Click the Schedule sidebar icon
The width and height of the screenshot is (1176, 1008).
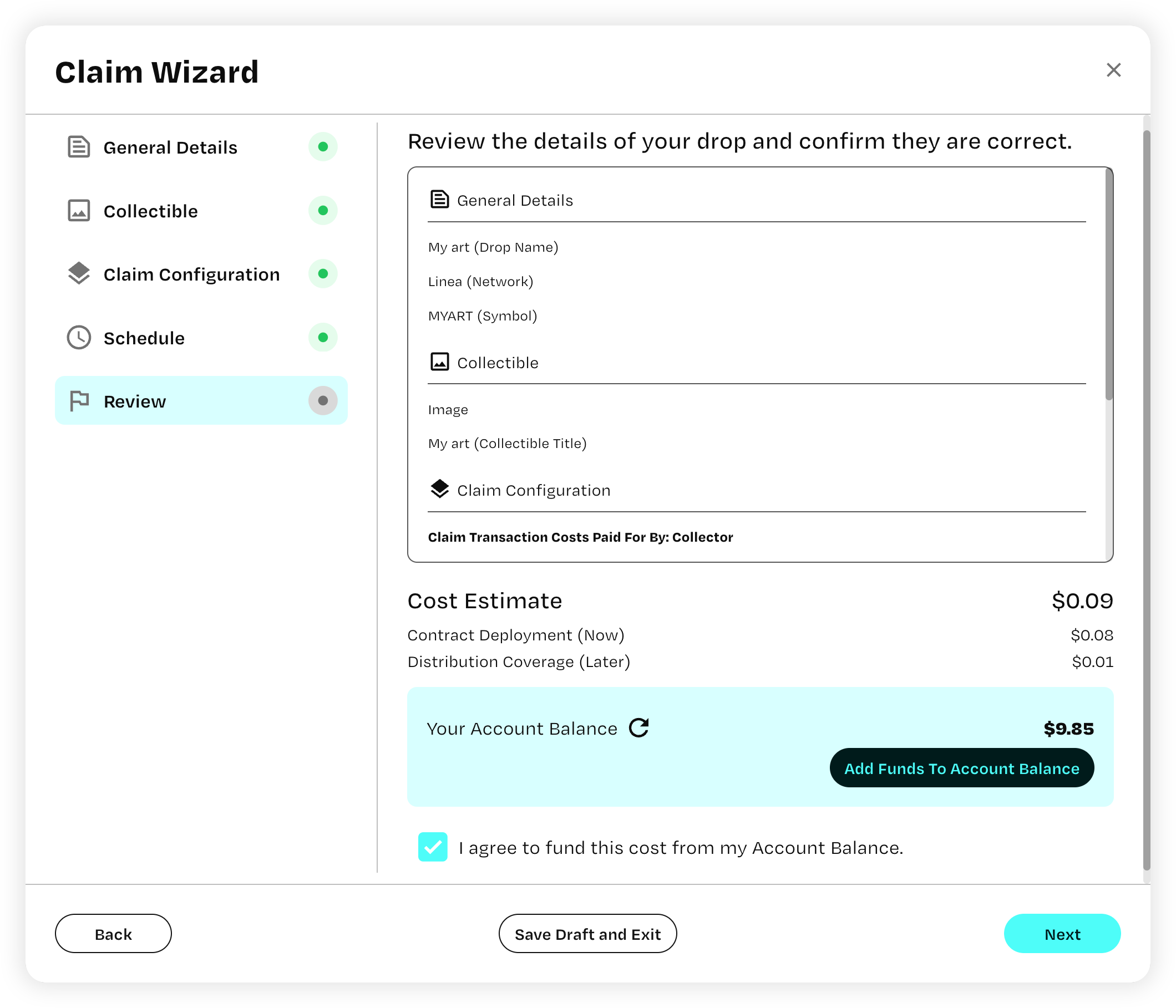coord(79,337)
